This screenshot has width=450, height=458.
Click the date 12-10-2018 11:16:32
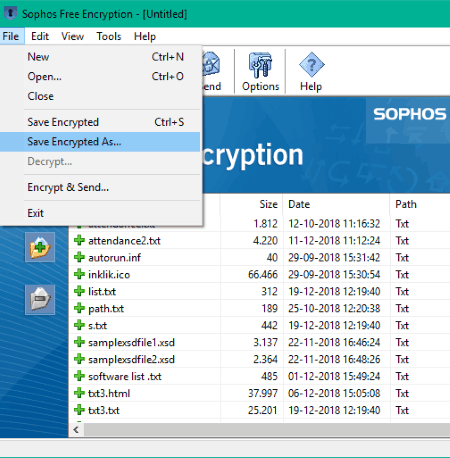334,224
